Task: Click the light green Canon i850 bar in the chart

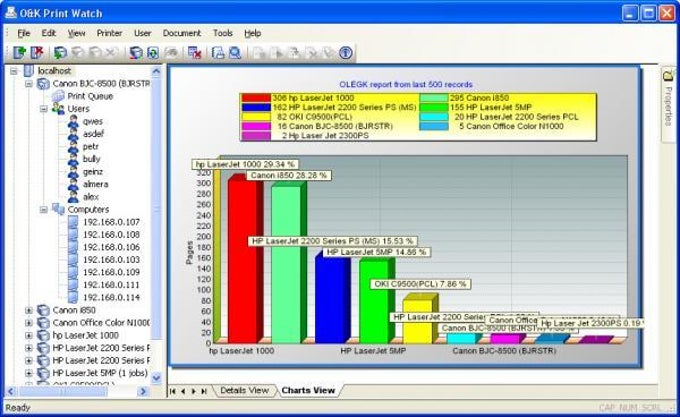Action: pos(287,264)
